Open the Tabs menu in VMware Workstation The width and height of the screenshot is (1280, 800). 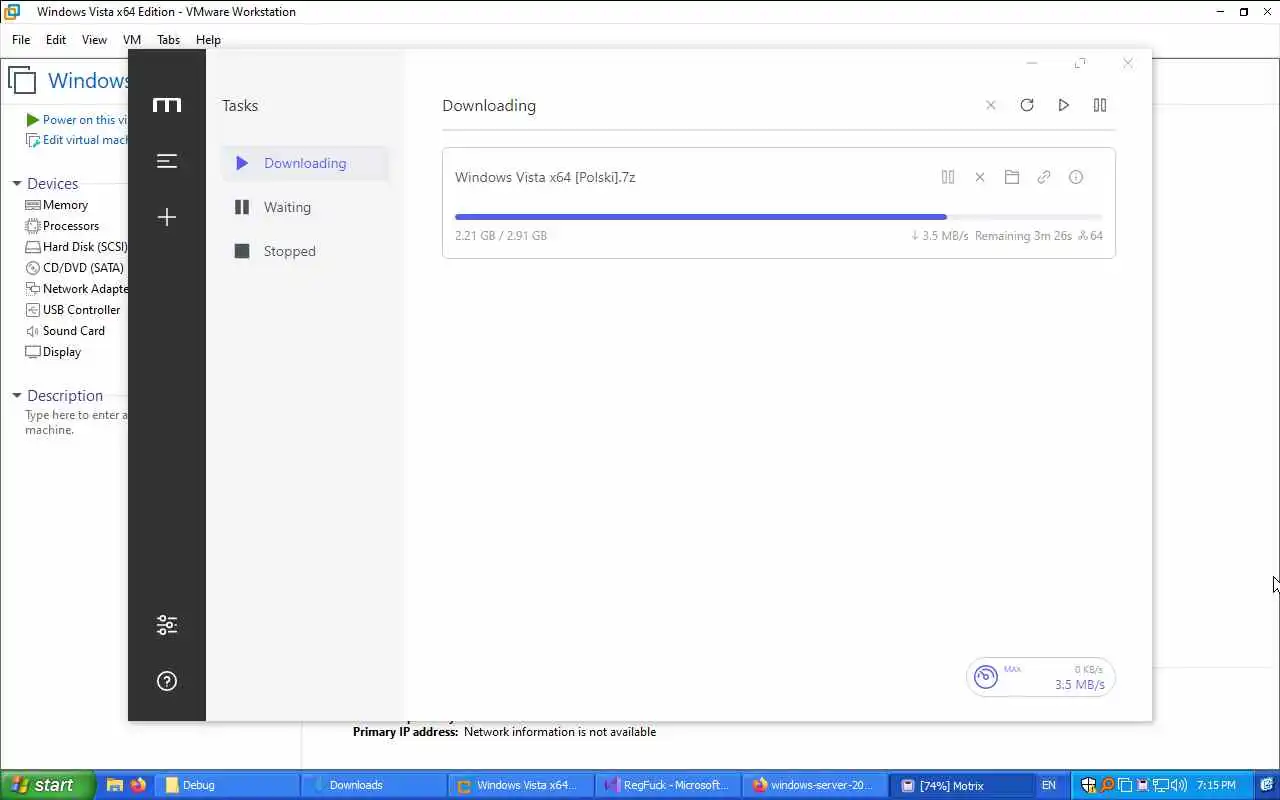click(x=168, y=40)
